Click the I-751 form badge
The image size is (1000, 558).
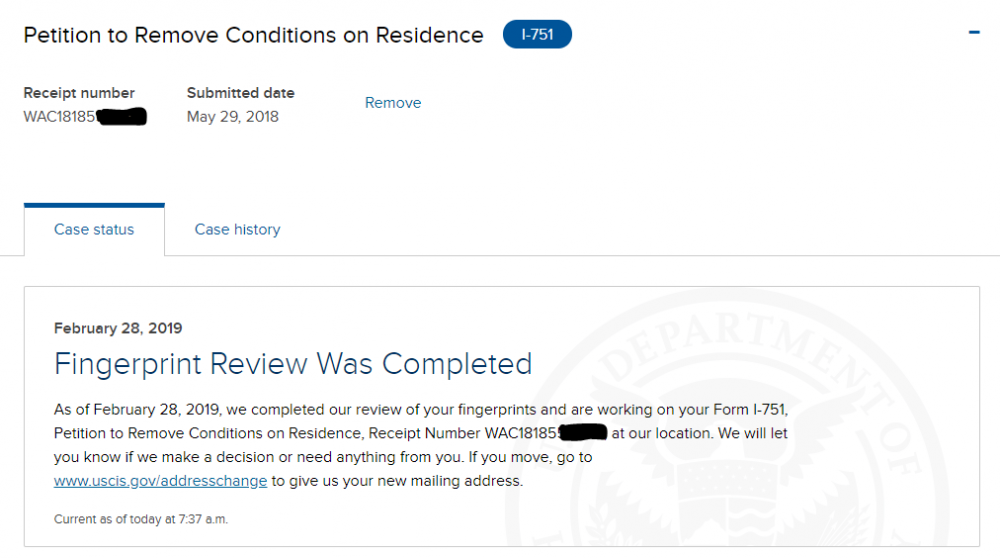537,34
